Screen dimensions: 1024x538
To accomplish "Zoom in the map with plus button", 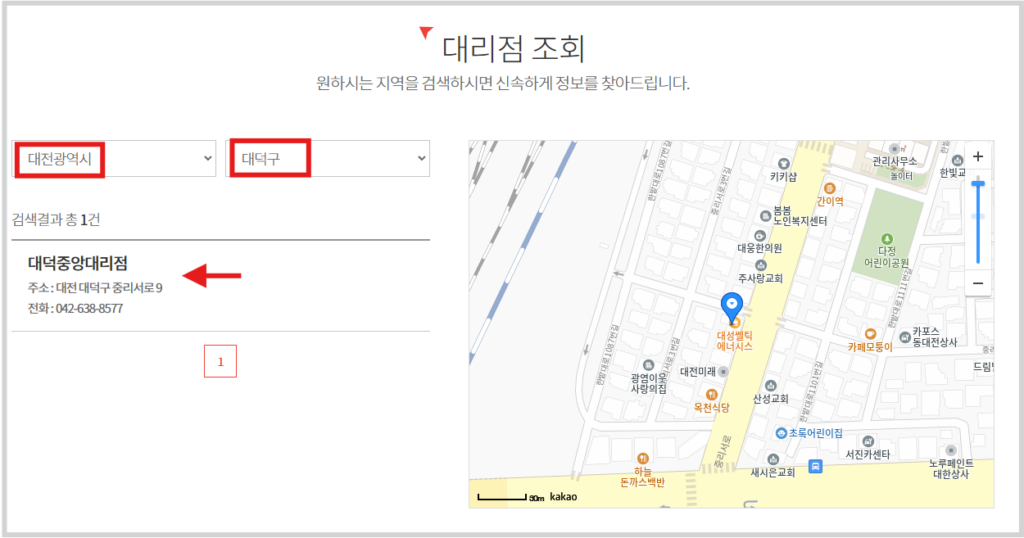I will point(978,157).
